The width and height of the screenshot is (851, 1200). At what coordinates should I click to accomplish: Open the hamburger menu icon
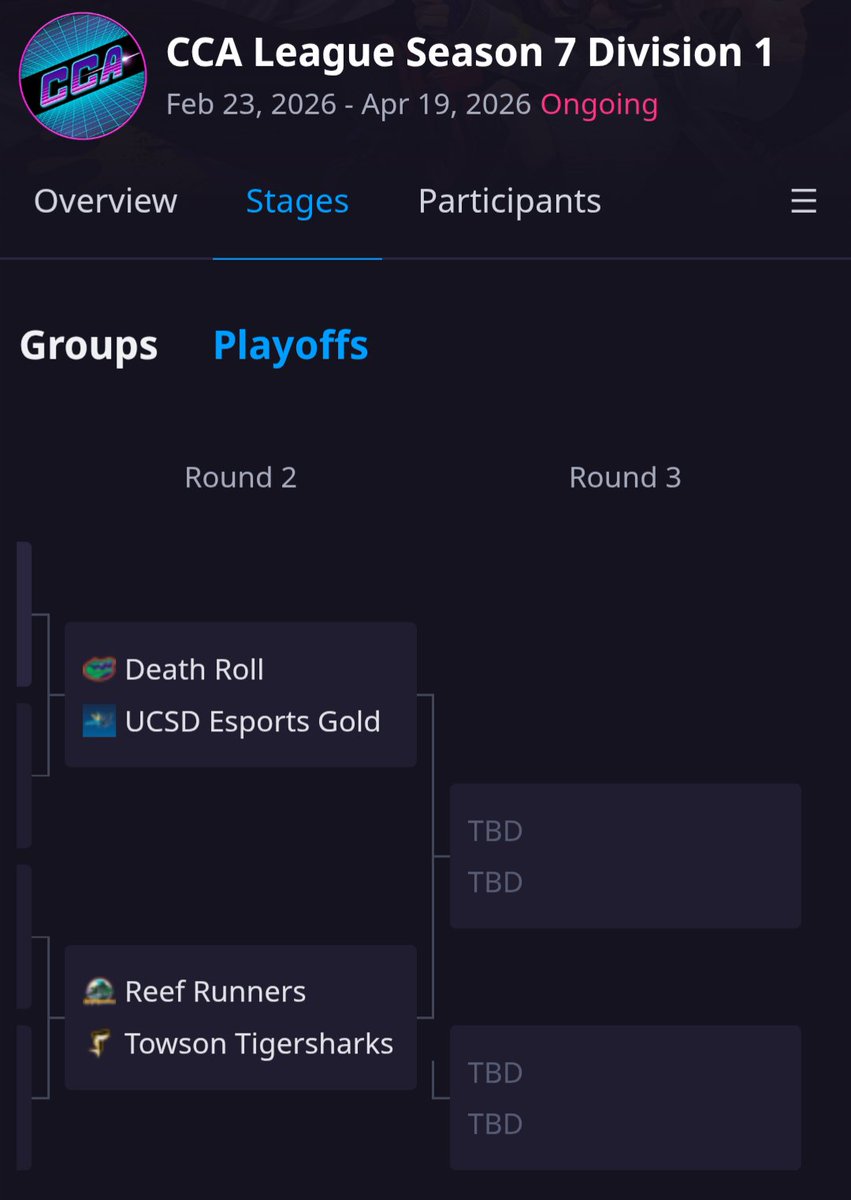click(804, 202)
